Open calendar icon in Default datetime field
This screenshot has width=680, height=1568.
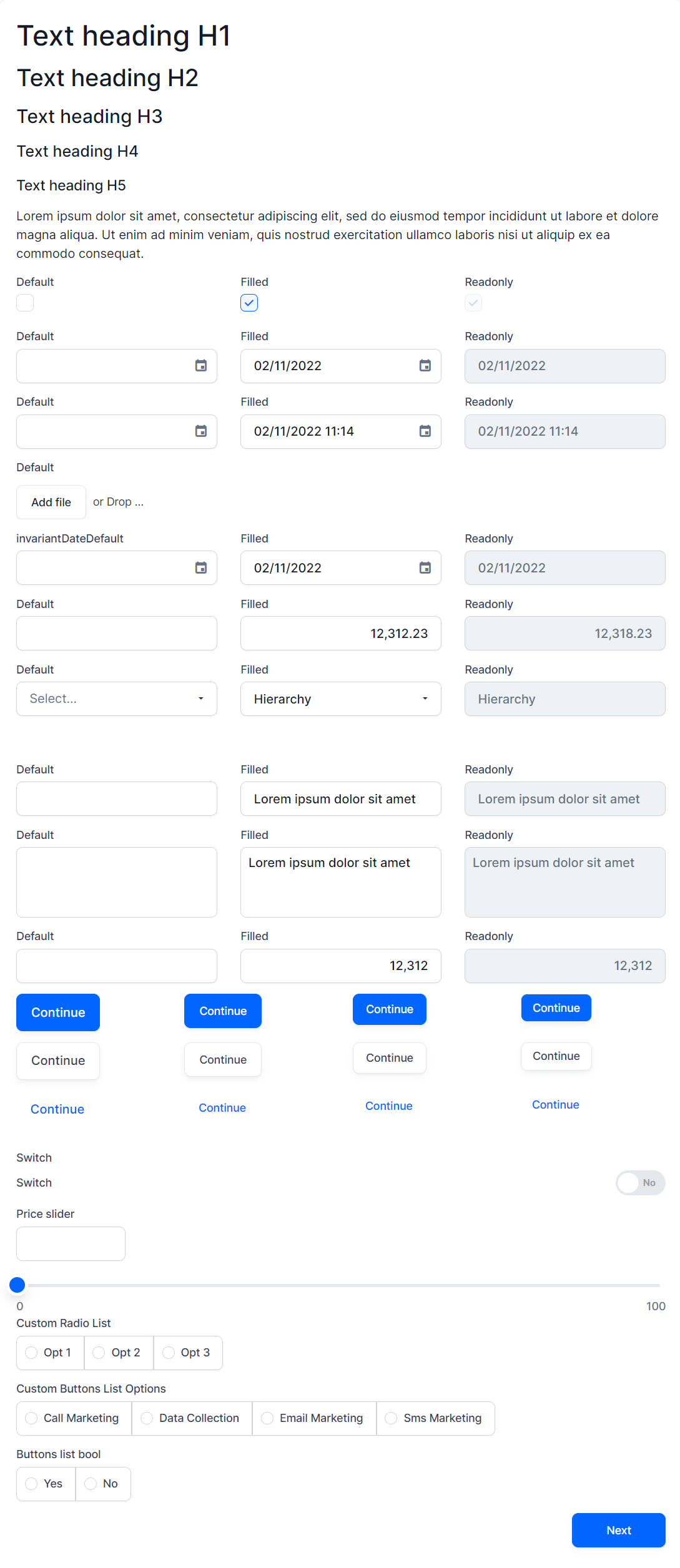click(200, 431)
